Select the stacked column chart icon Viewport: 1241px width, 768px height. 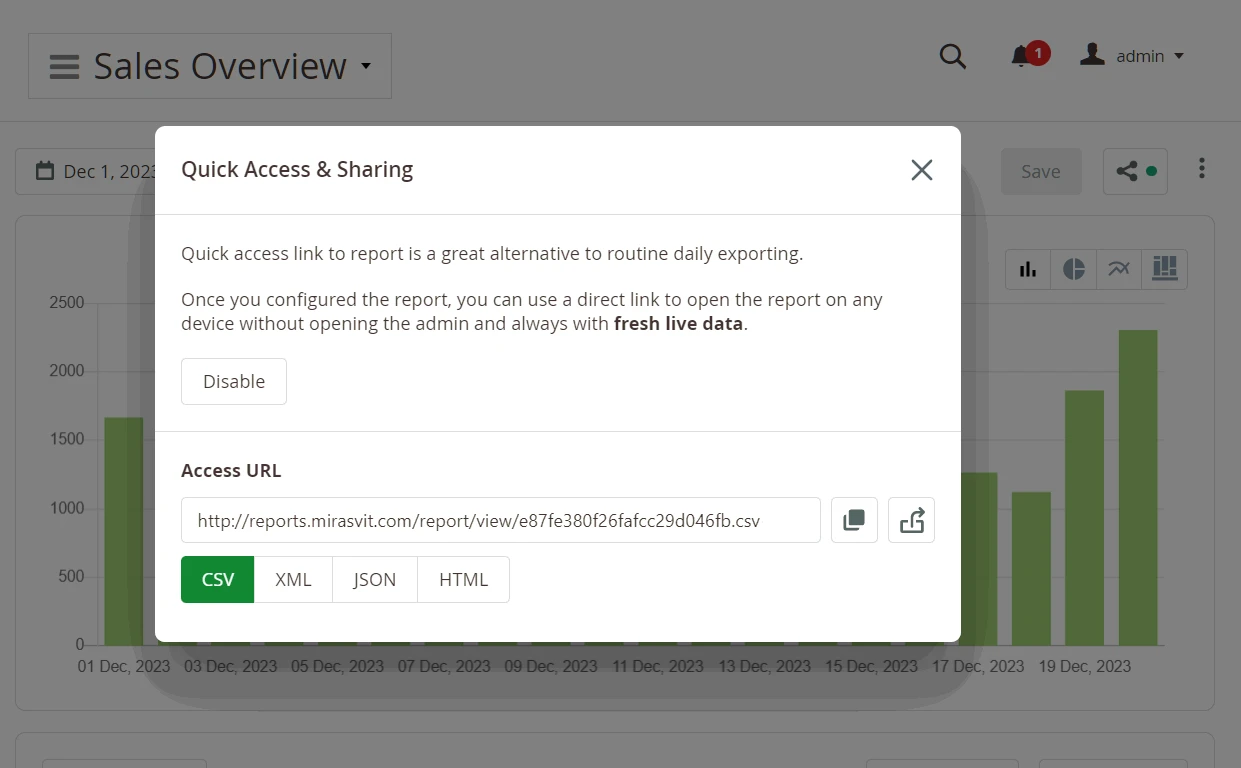pos(1164,269)
